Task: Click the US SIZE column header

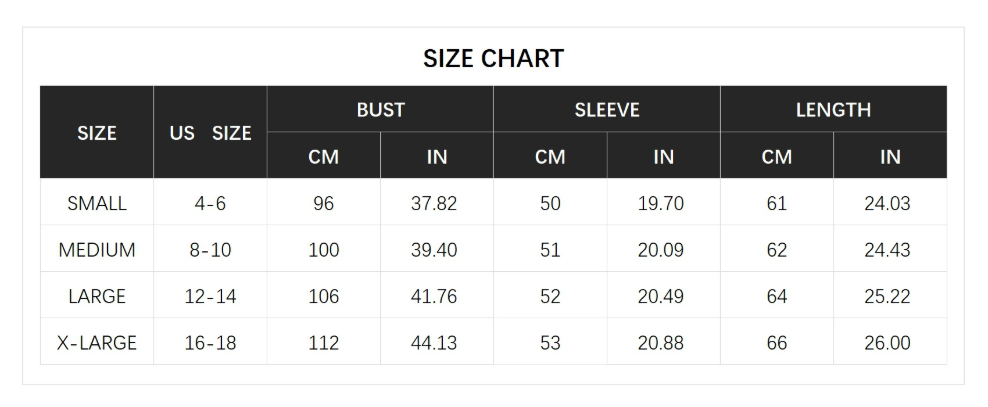Action: click(210, 133)
